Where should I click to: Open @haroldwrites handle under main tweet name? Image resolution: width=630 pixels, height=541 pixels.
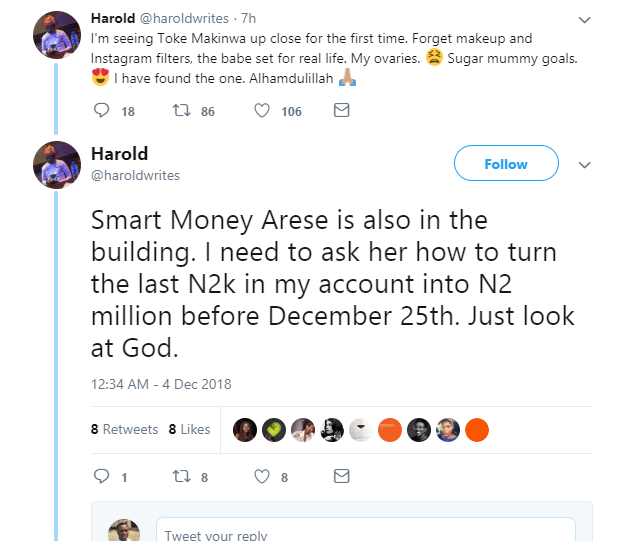135,175
